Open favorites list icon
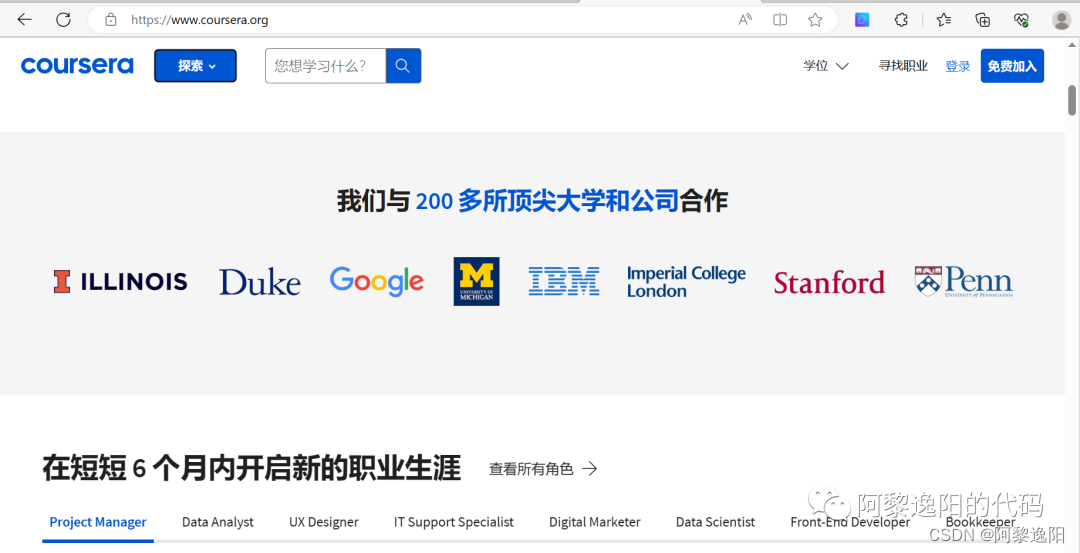 click(944, 20)
